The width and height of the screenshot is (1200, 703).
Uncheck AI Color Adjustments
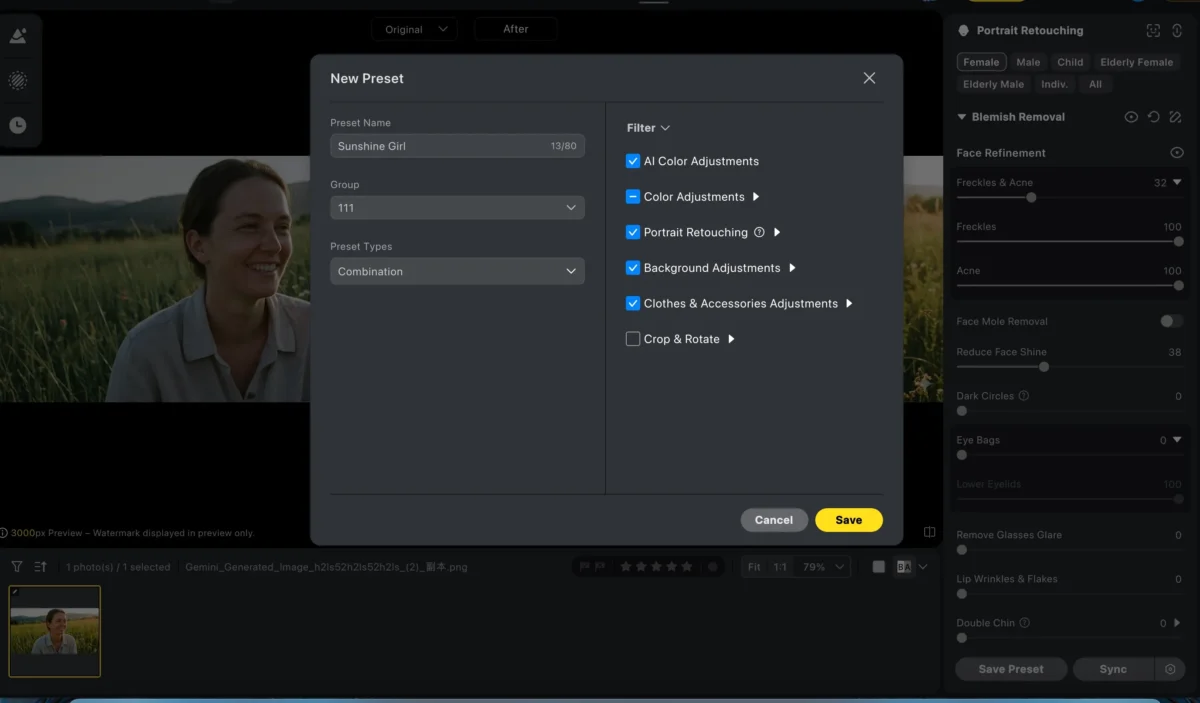pos(633,161)
